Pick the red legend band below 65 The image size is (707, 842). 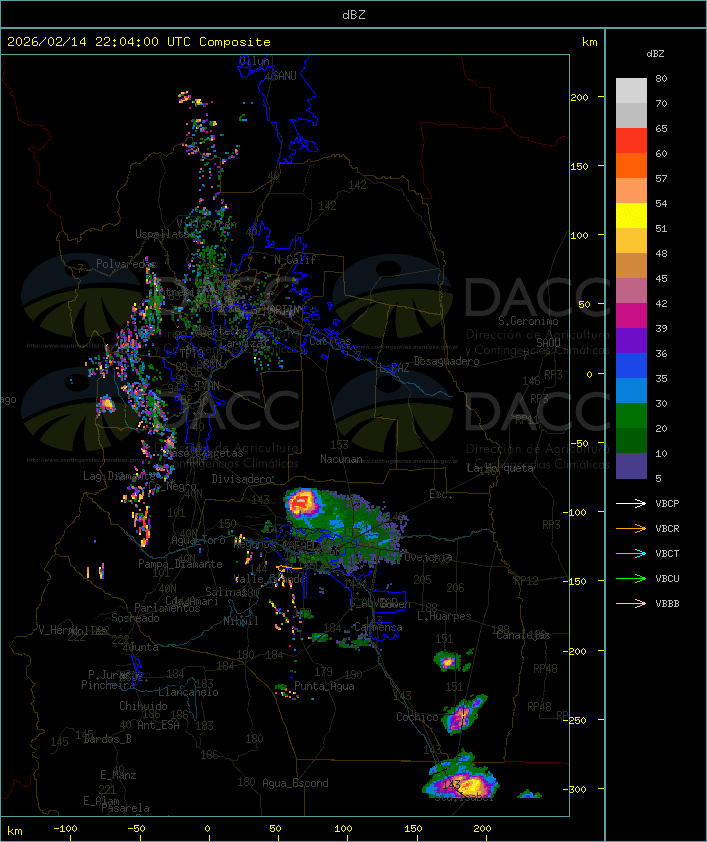(x=631, y=141)
